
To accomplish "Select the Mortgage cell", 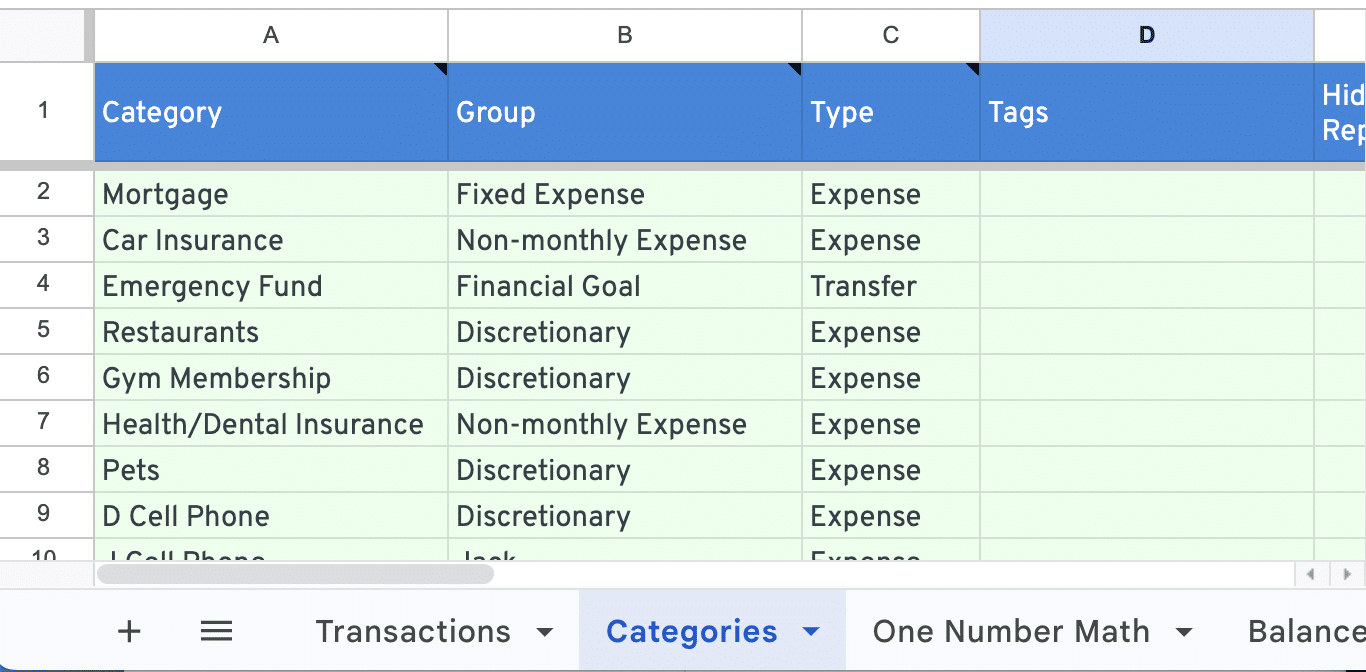I will click(271, 194).
